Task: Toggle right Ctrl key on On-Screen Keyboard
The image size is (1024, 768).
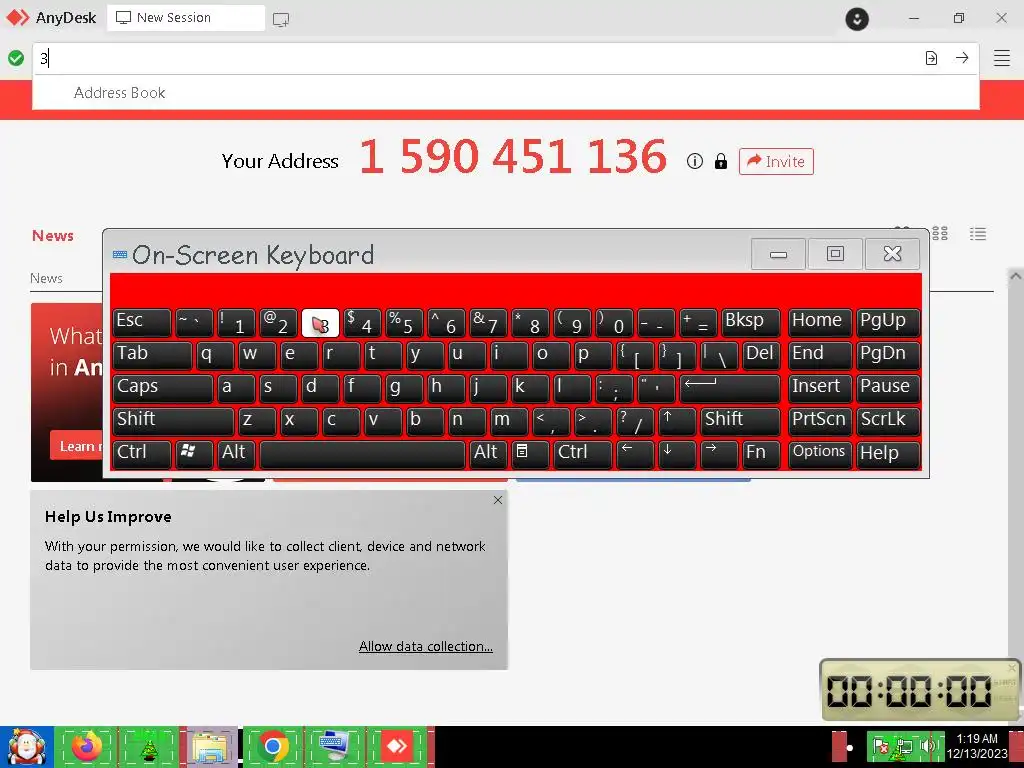Action: (583, 454)
